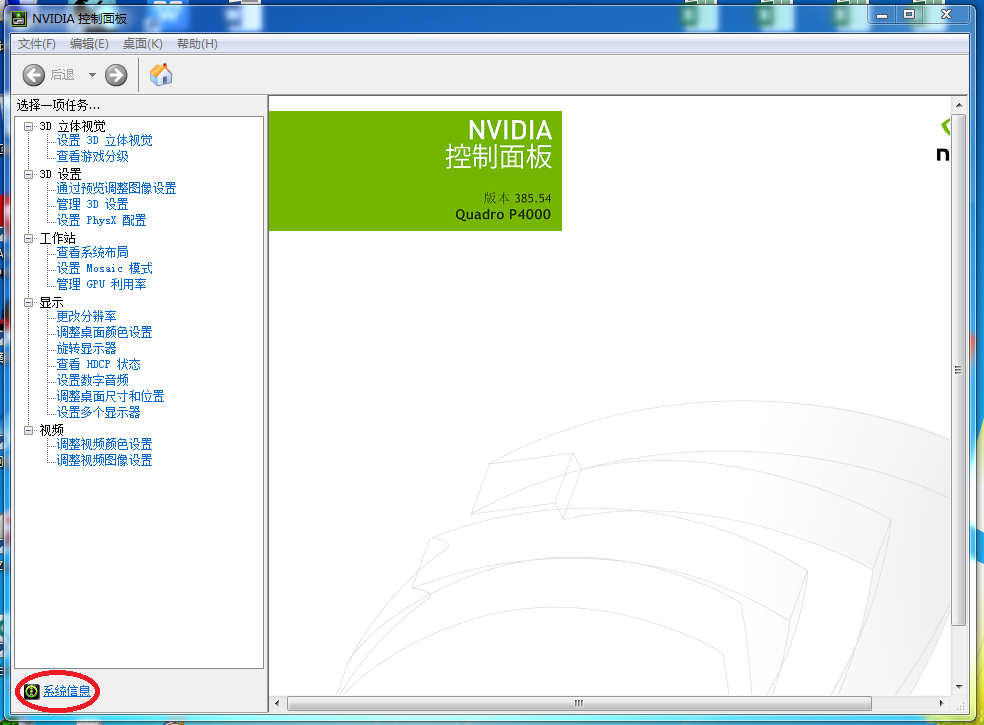Select 调整桌面尺寸和位置
This screenshot has width=984, height=725.
(x=110, y=396)
